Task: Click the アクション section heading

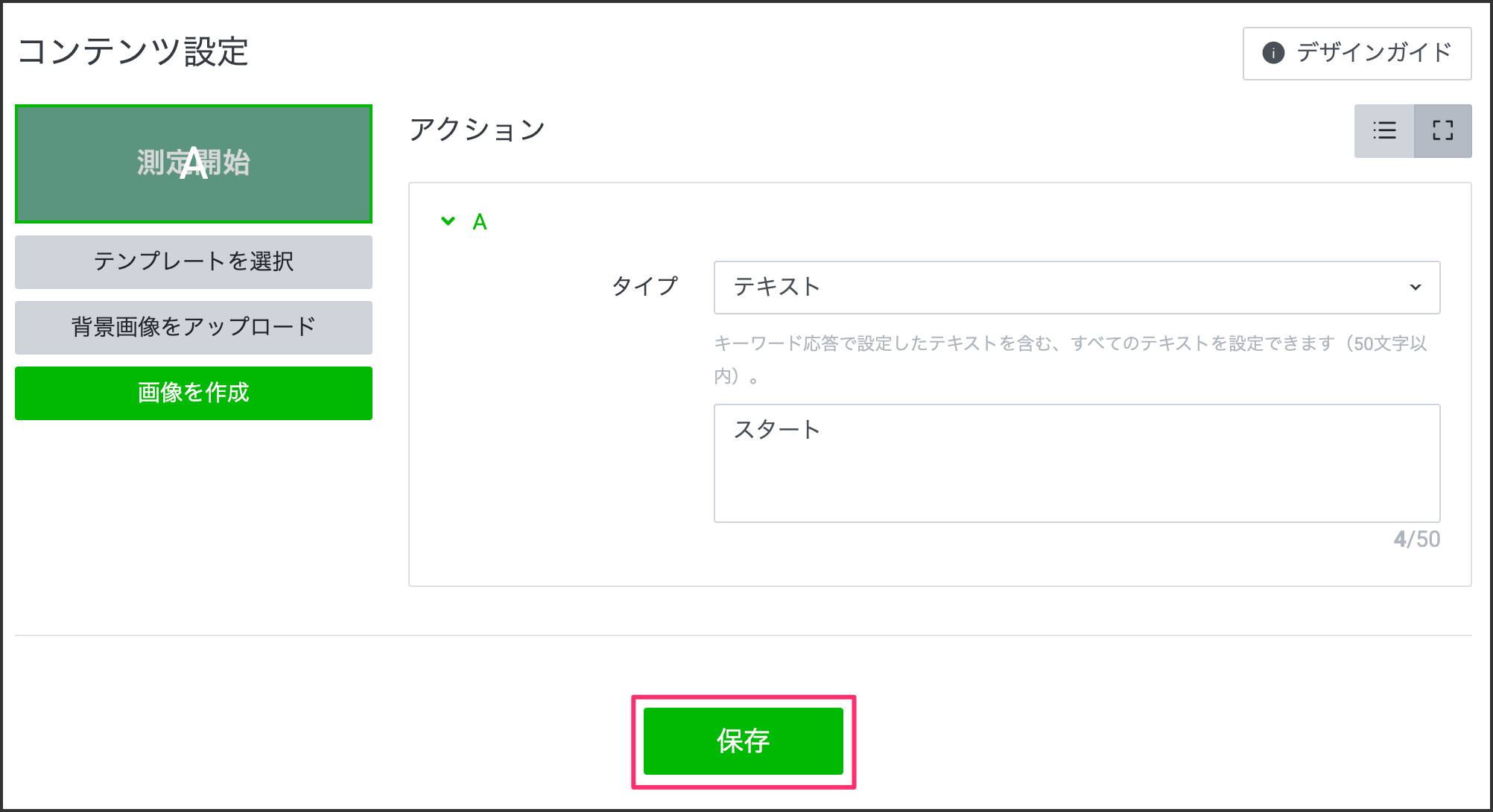Action: 478,130
